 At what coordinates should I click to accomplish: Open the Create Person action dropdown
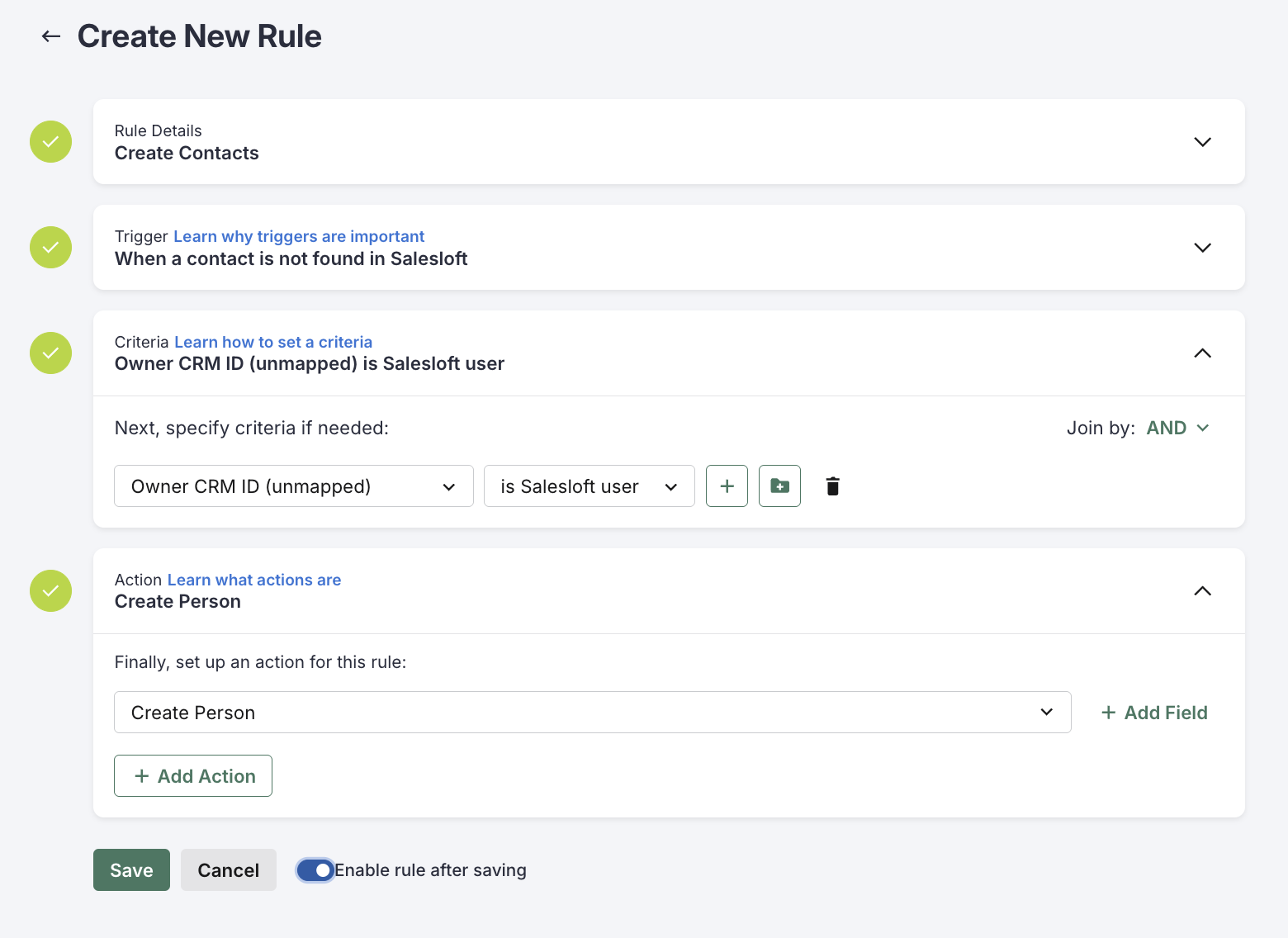[593, 713]
